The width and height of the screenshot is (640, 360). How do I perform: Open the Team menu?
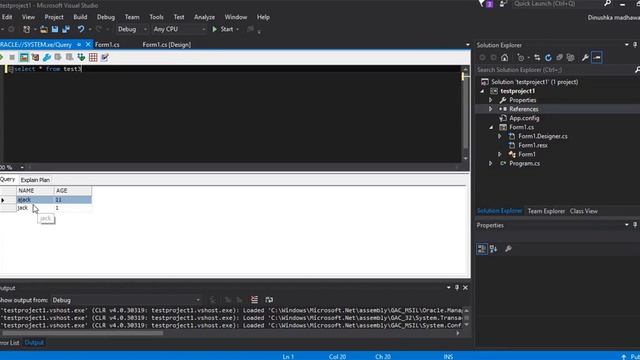tap(132, 17)
